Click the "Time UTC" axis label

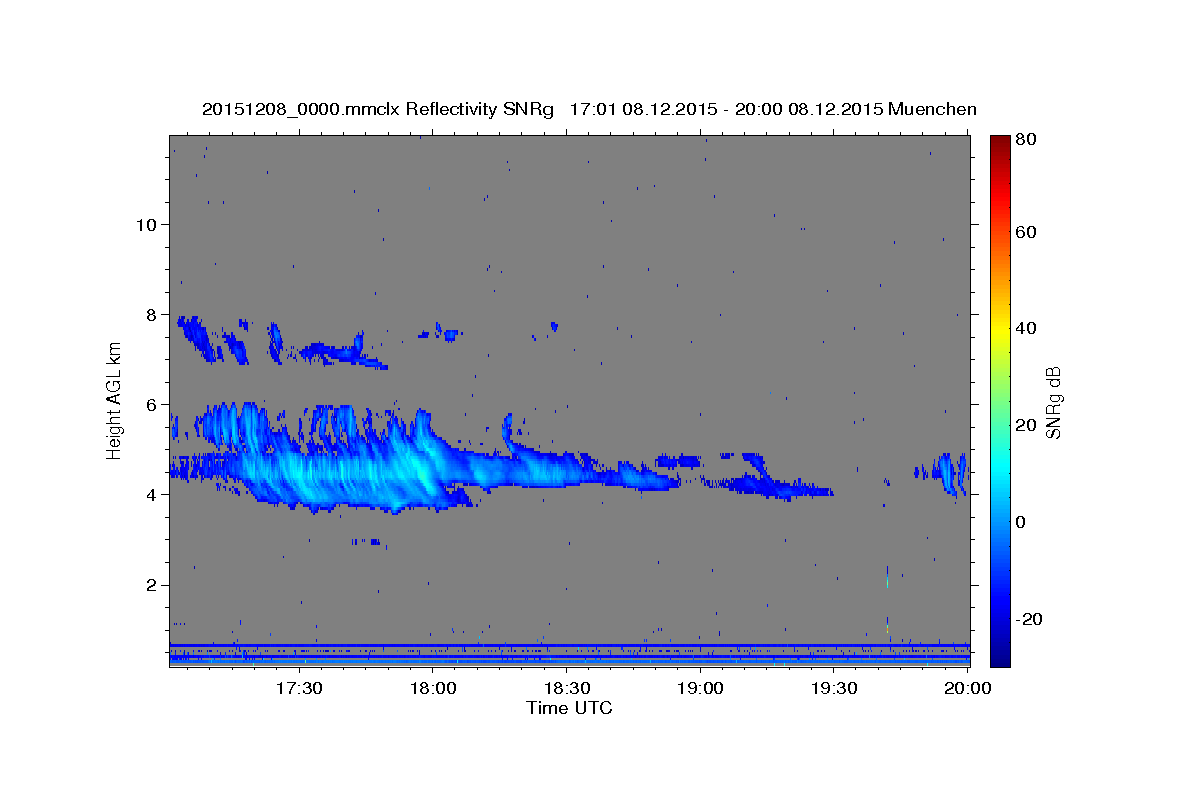pos(569,708)
